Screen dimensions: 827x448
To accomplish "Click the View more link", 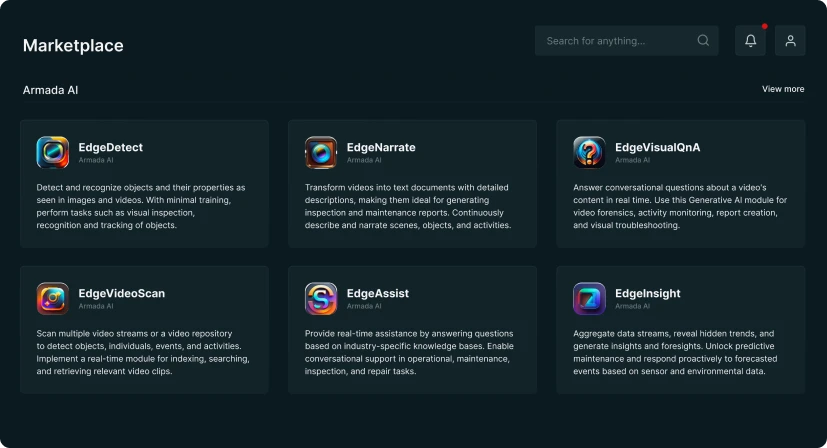I will 782,89.
